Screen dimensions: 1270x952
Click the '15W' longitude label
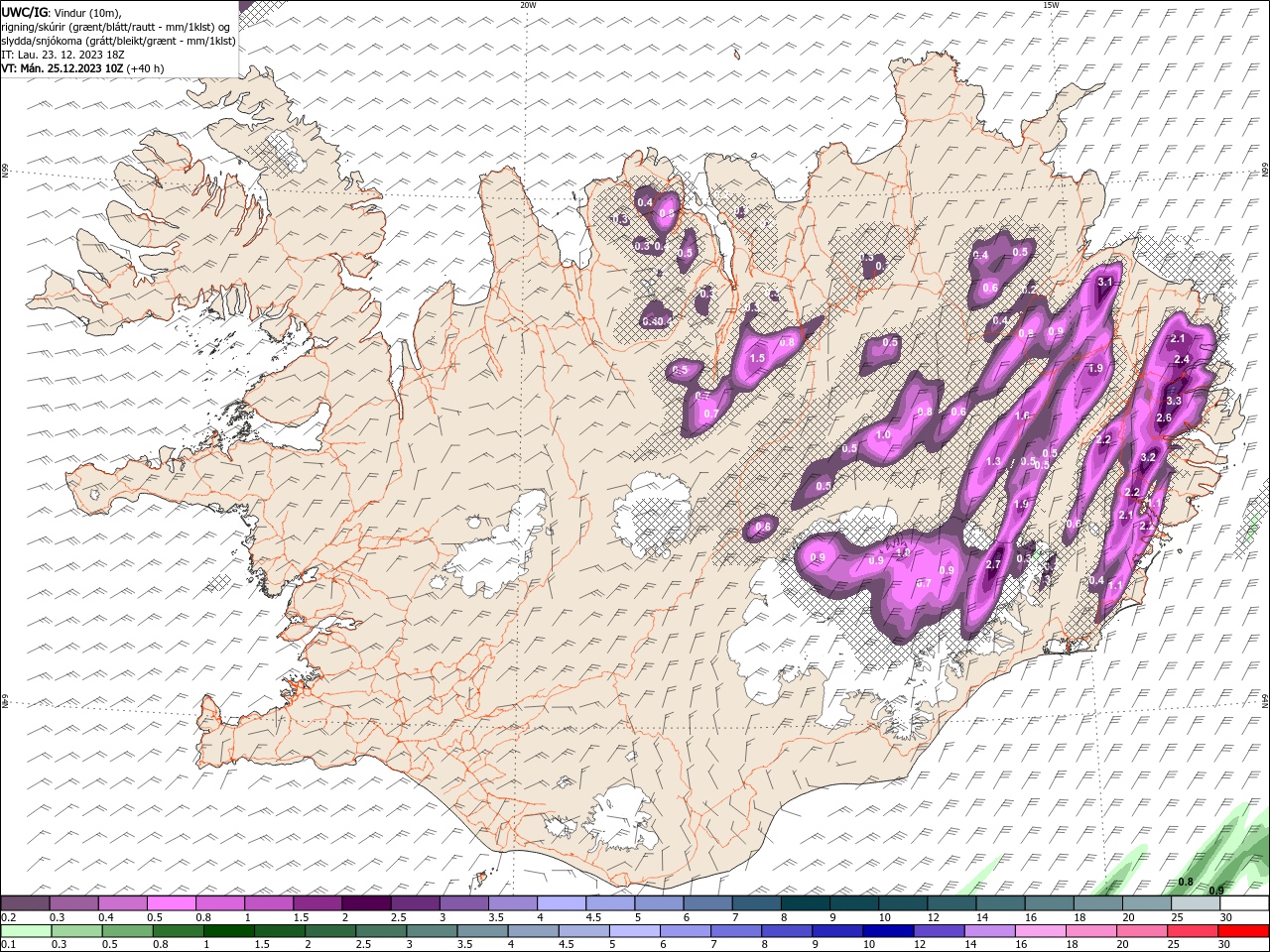(x=1051, y=5)
